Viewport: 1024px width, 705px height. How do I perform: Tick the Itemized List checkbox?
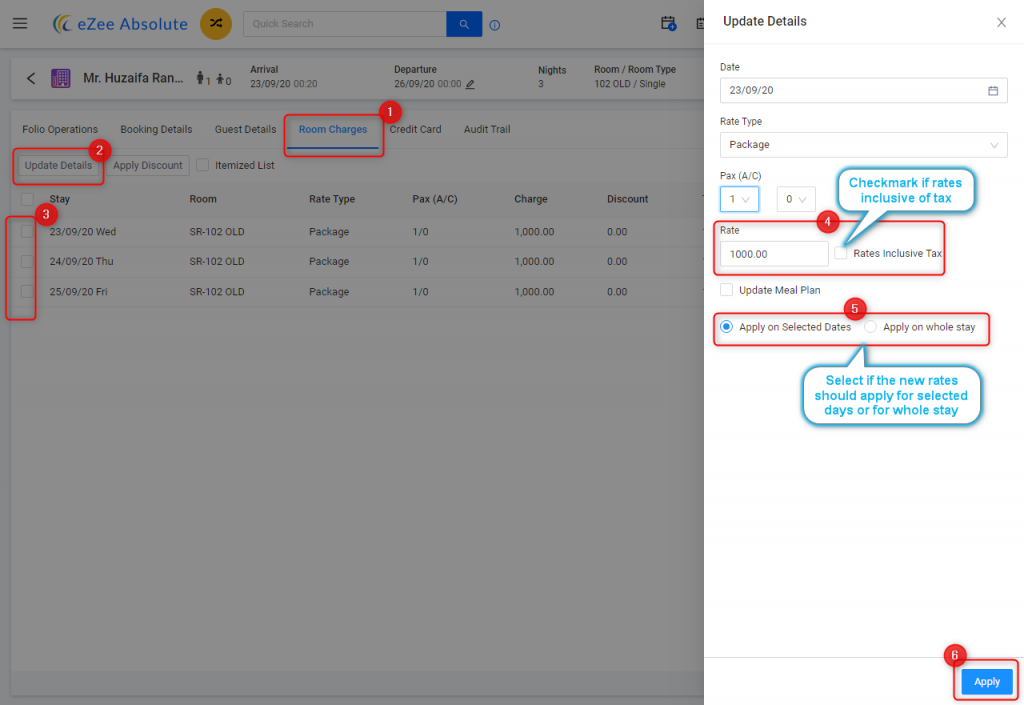coord(202,165)
